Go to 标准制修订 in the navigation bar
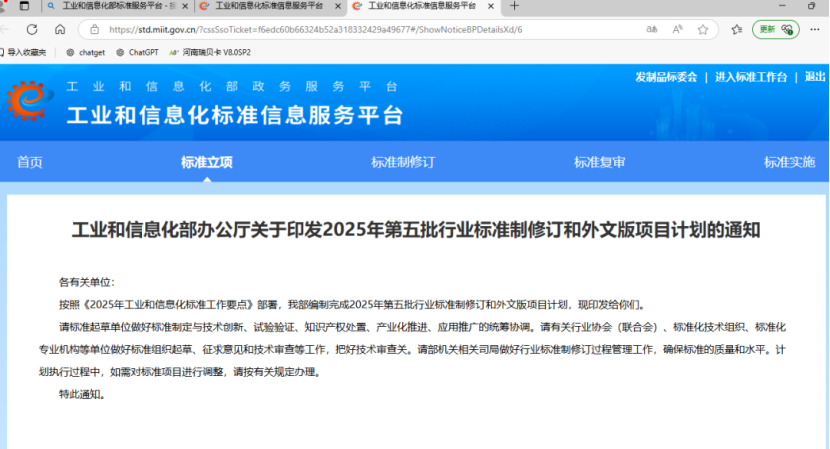830x449 pixels. click(403, 162)
